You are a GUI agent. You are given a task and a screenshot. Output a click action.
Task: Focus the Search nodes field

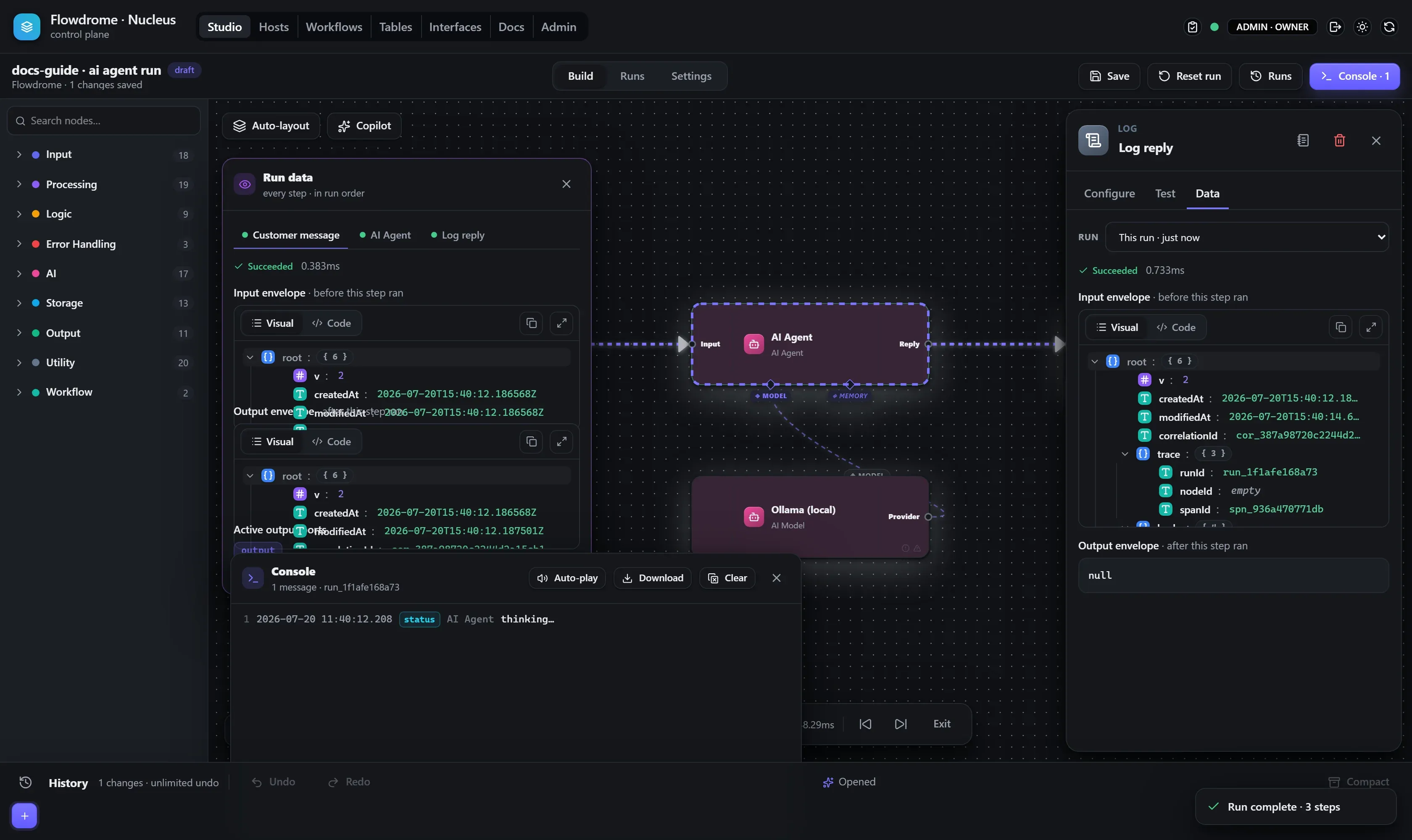104,121
